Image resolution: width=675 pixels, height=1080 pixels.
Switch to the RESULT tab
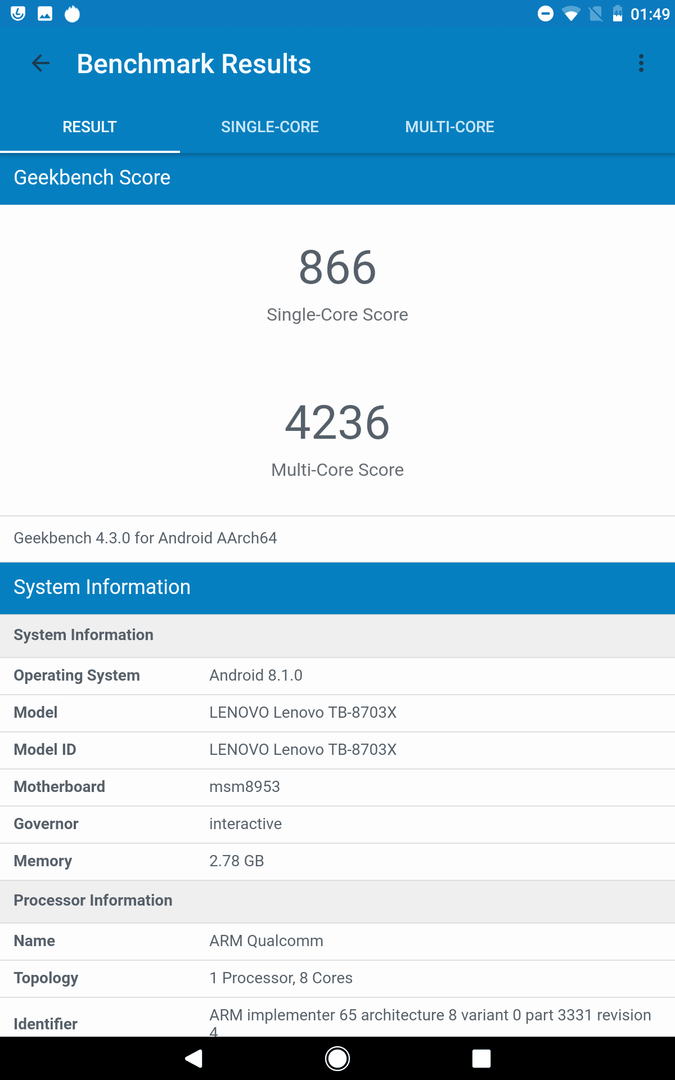(x=90, y=127)
